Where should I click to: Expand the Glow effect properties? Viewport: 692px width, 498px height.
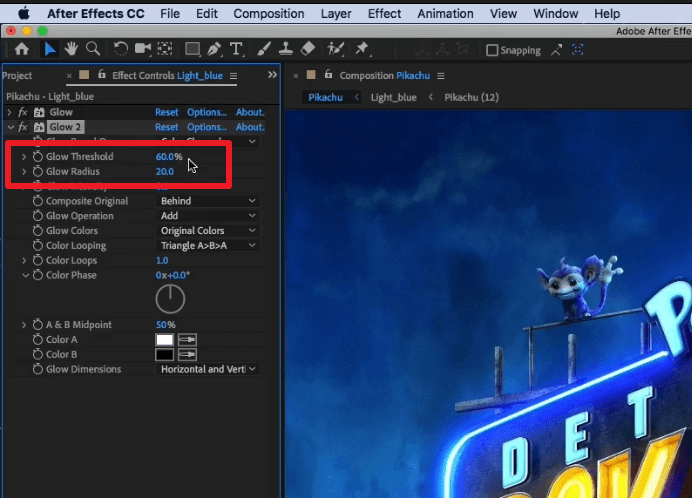[9, 112]
